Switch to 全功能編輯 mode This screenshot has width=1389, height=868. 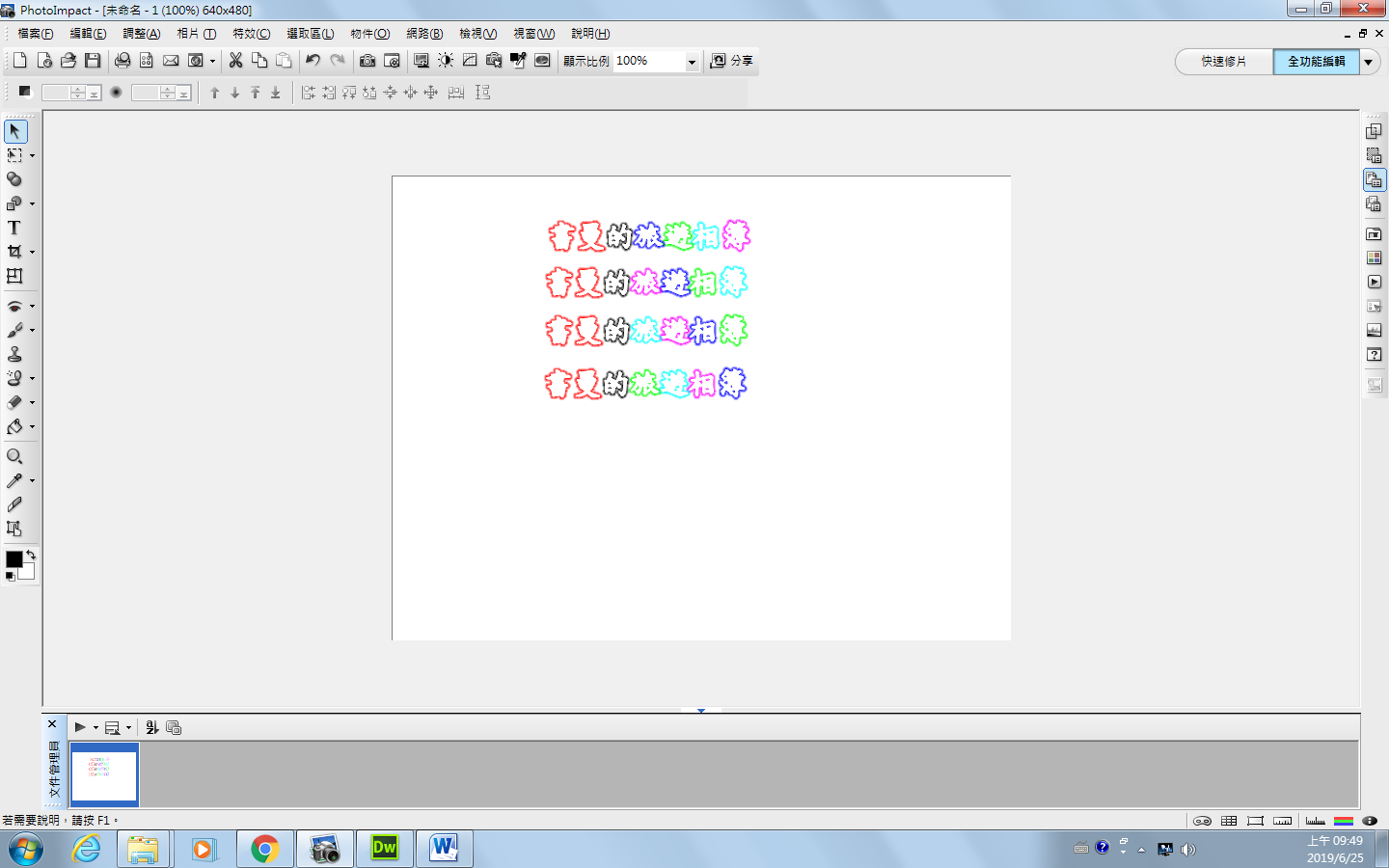tap(1316, 62)
